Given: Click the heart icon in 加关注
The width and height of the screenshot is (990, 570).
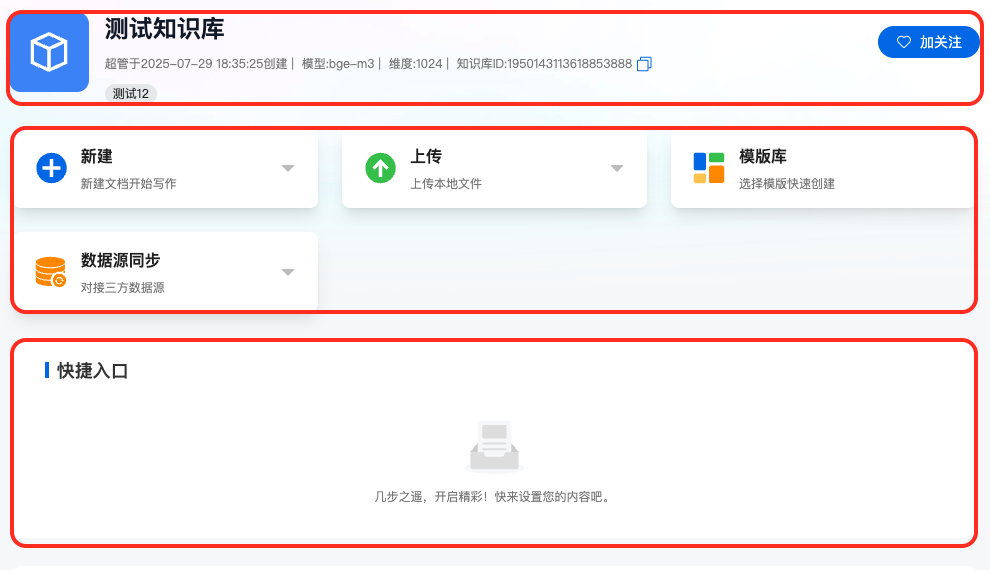Looking at the screenshot, I should coord(904,42).
